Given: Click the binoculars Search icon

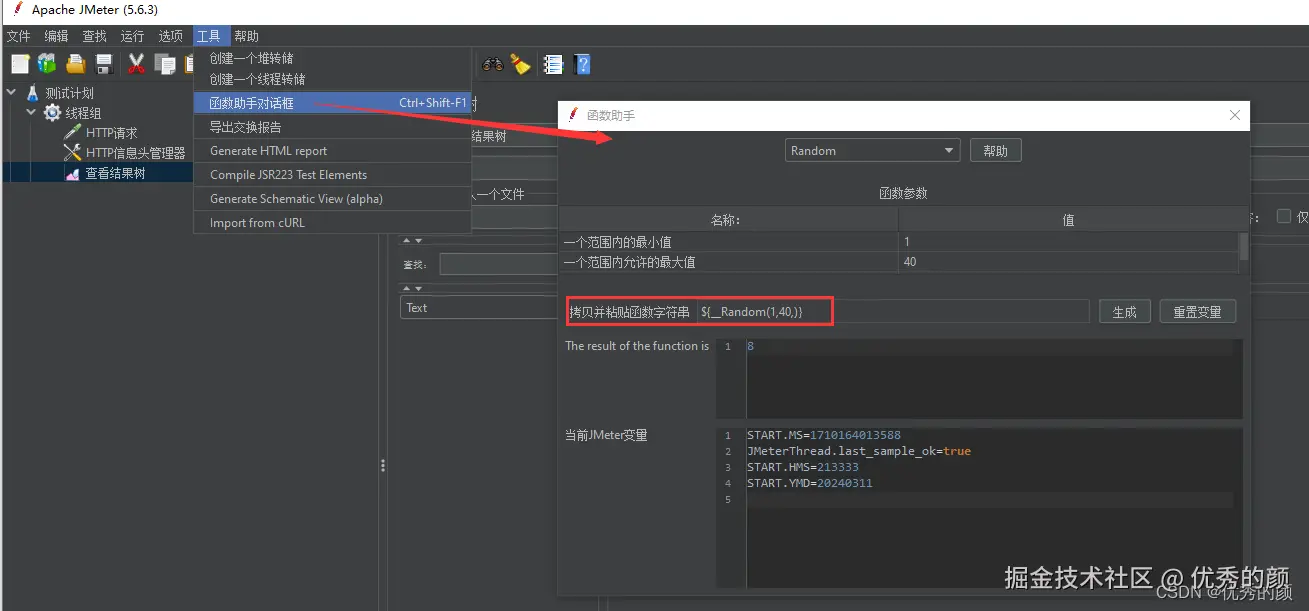Looking at the screenshot, I should 493,64.
